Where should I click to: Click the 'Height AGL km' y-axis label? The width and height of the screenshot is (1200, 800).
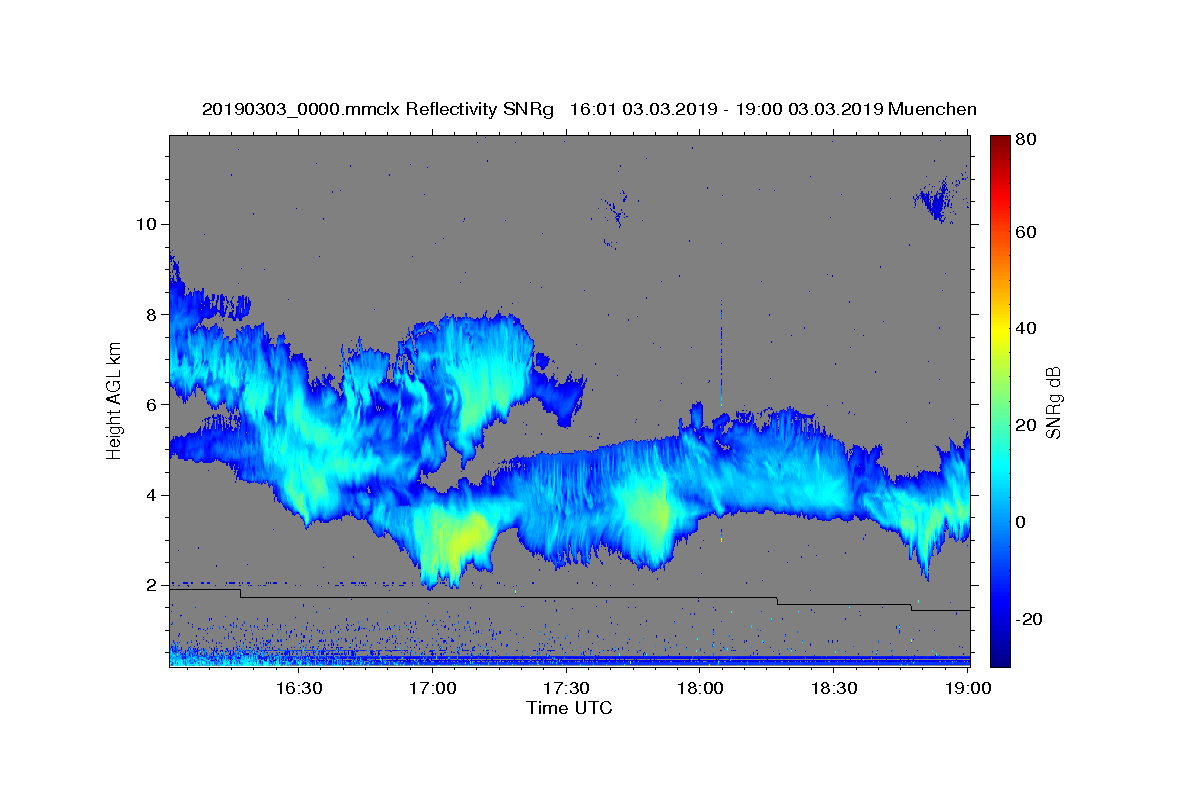114,401
